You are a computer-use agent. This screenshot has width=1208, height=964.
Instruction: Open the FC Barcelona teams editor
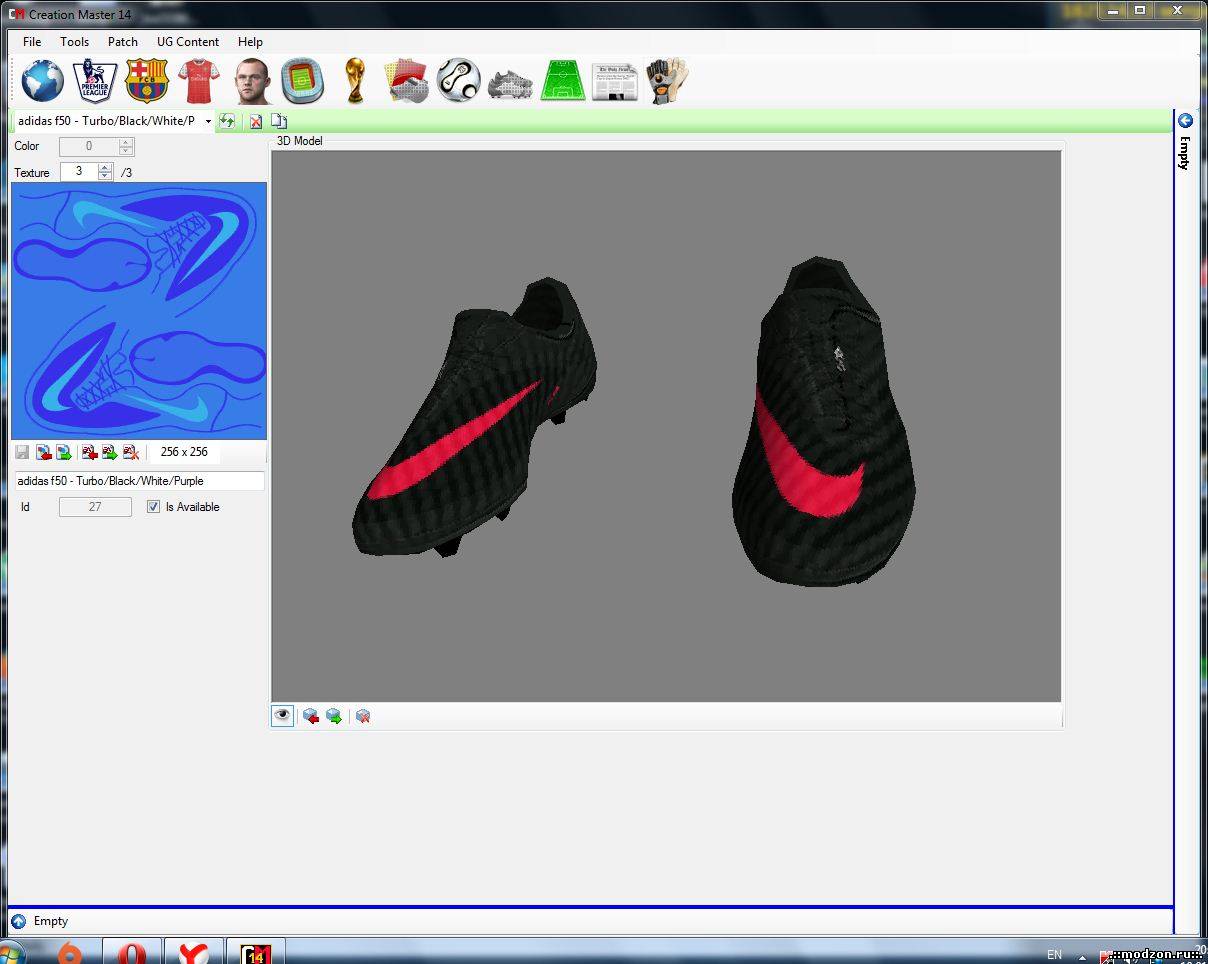146,81
